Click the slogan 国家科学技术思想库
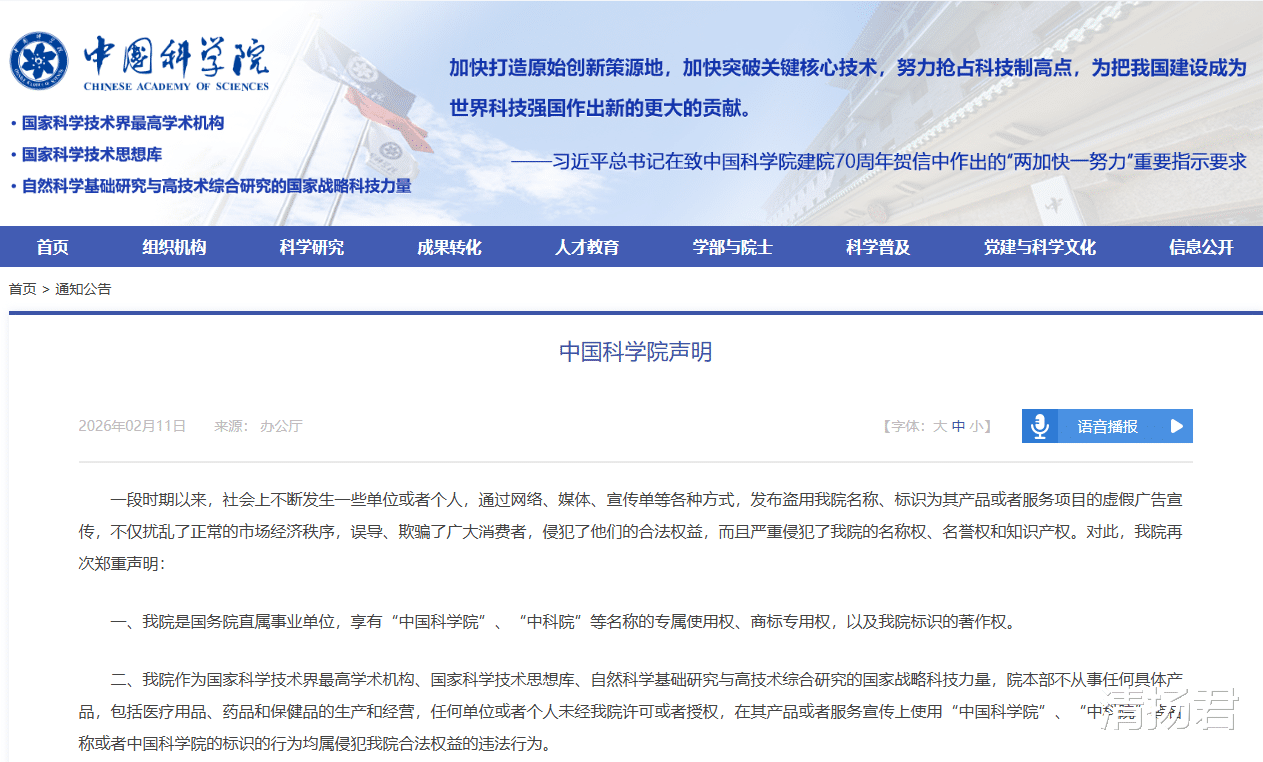The height and width of the screenshot is (762, 1263). [92, 155]
